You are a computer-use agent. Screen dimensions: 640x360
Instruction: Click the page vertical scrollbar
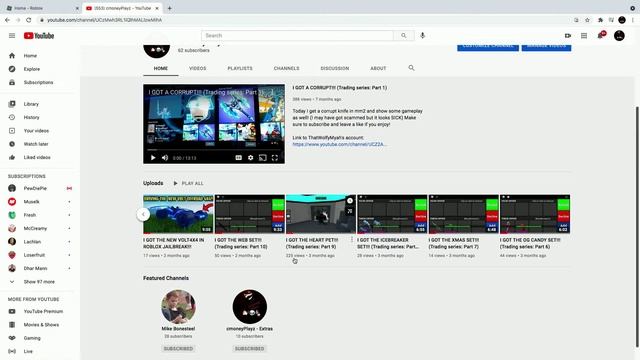click(637, 227)
